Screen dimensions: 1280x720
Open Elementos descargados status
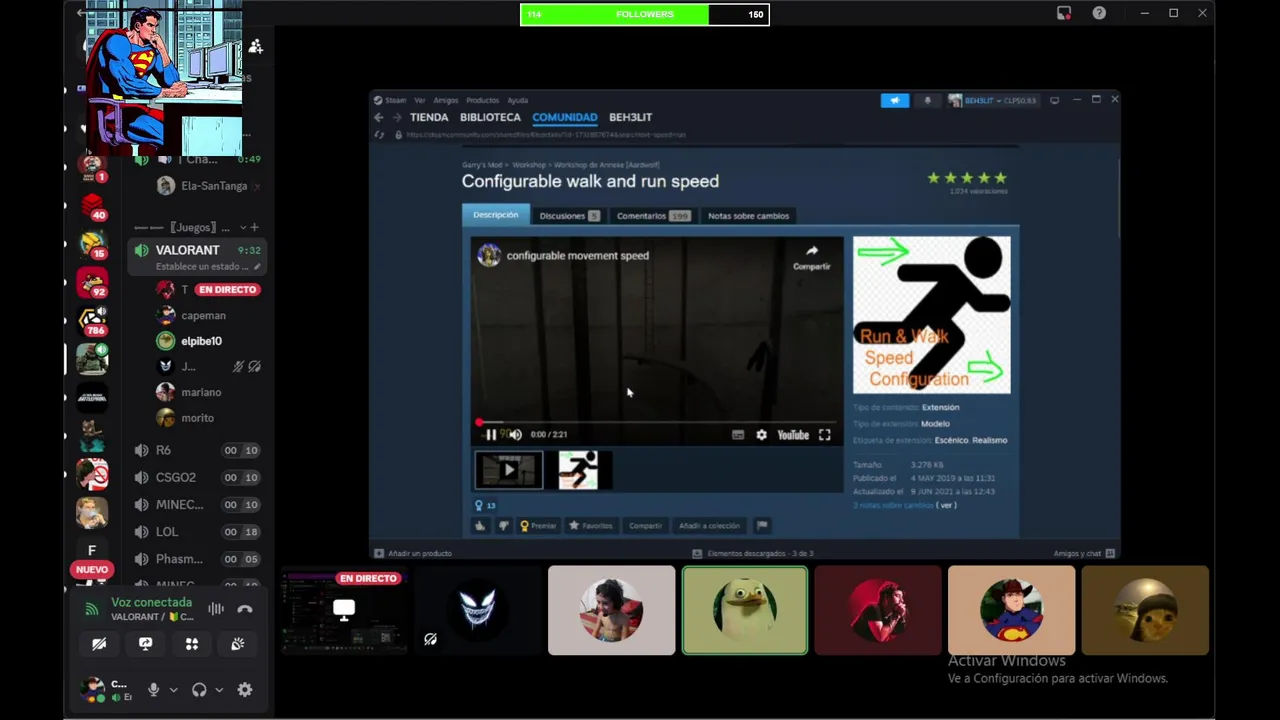coord(753,553)
